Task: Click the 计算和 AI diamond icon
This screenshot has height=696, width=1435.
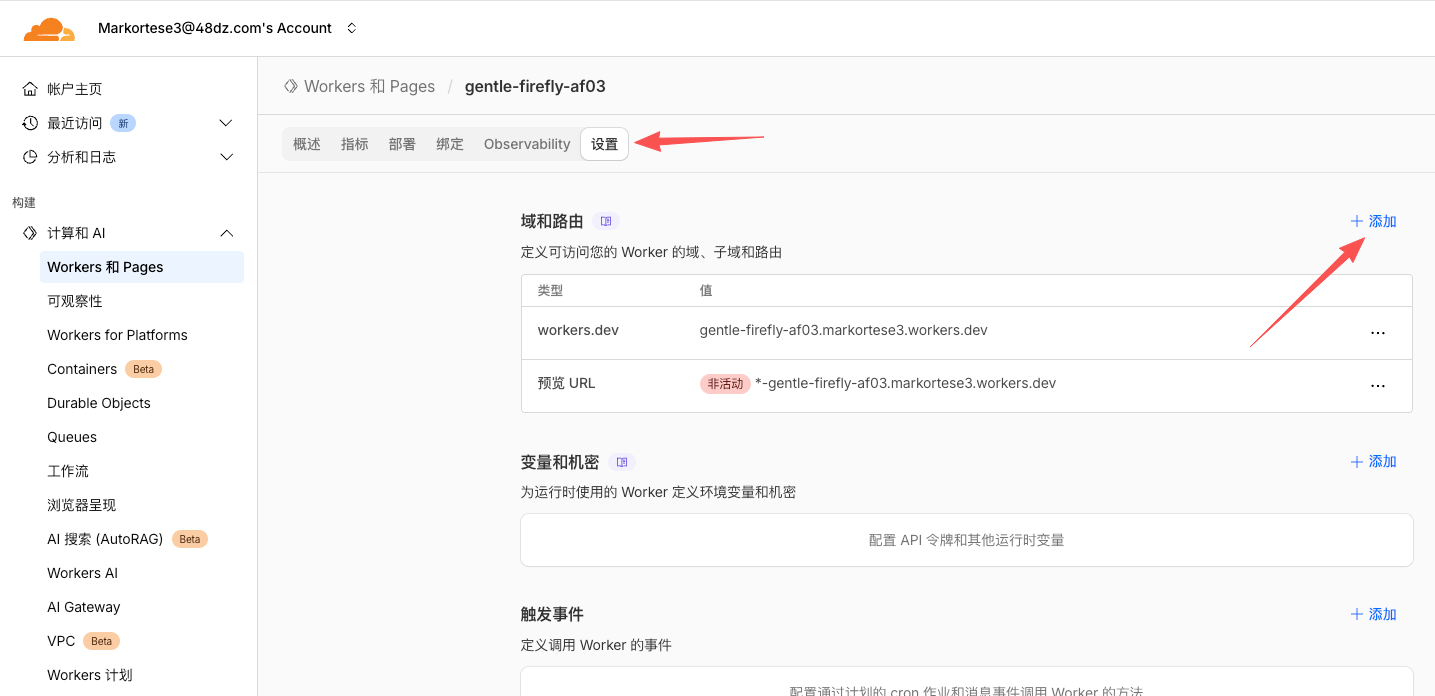Action: [30, 233]
